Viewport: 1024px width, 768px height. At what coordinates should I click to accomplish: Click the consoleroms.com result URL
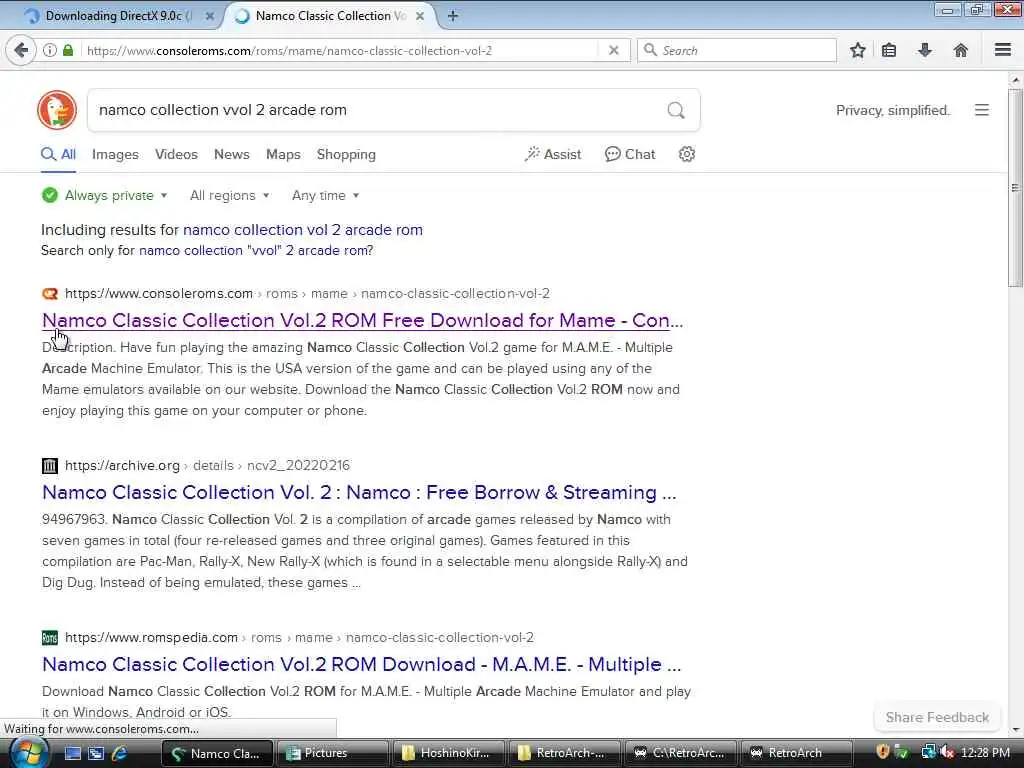(x=307, y=294)
